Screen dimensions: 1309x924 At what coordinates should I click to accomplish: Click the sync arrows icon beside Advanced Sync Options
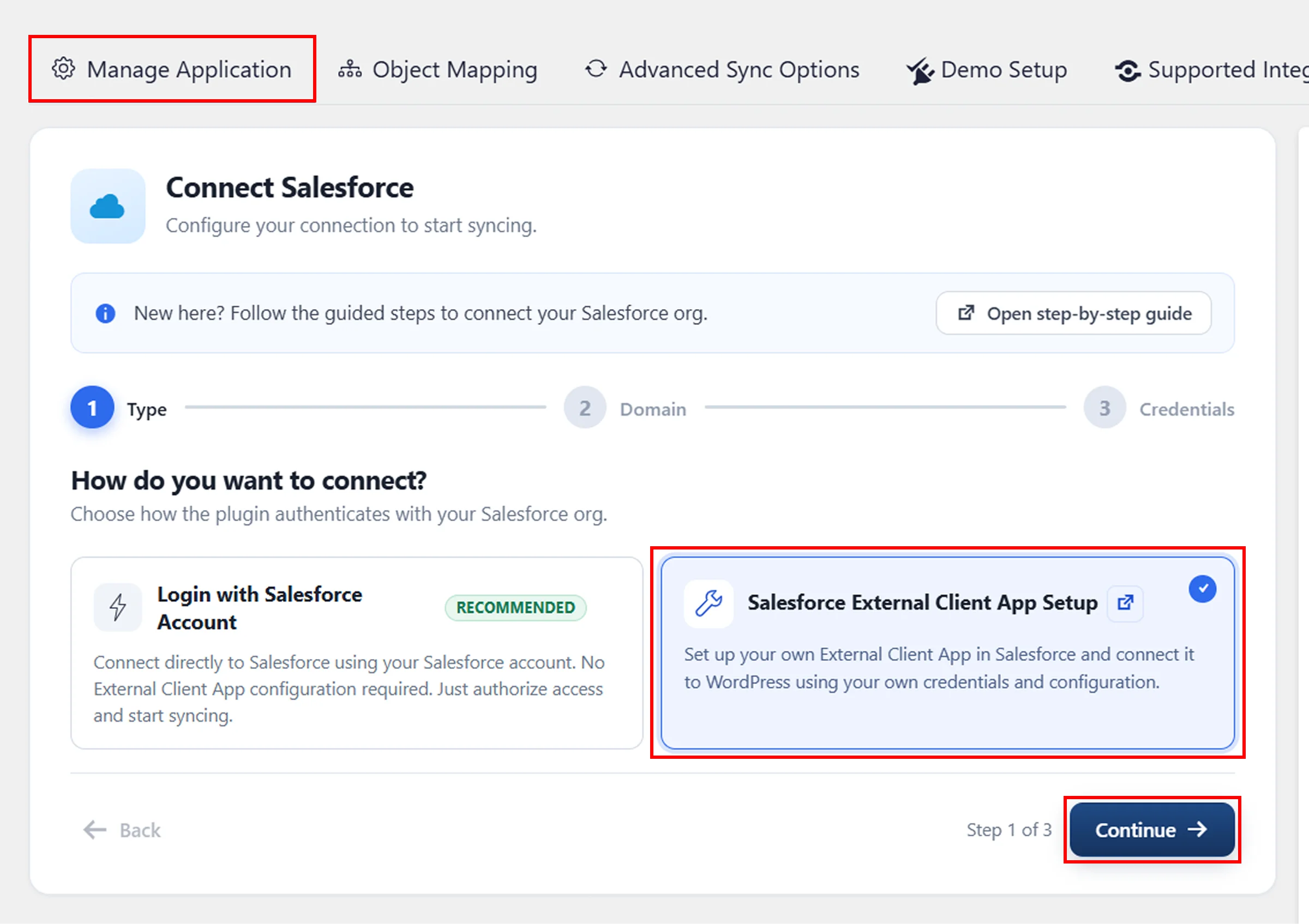pos(596,69)
